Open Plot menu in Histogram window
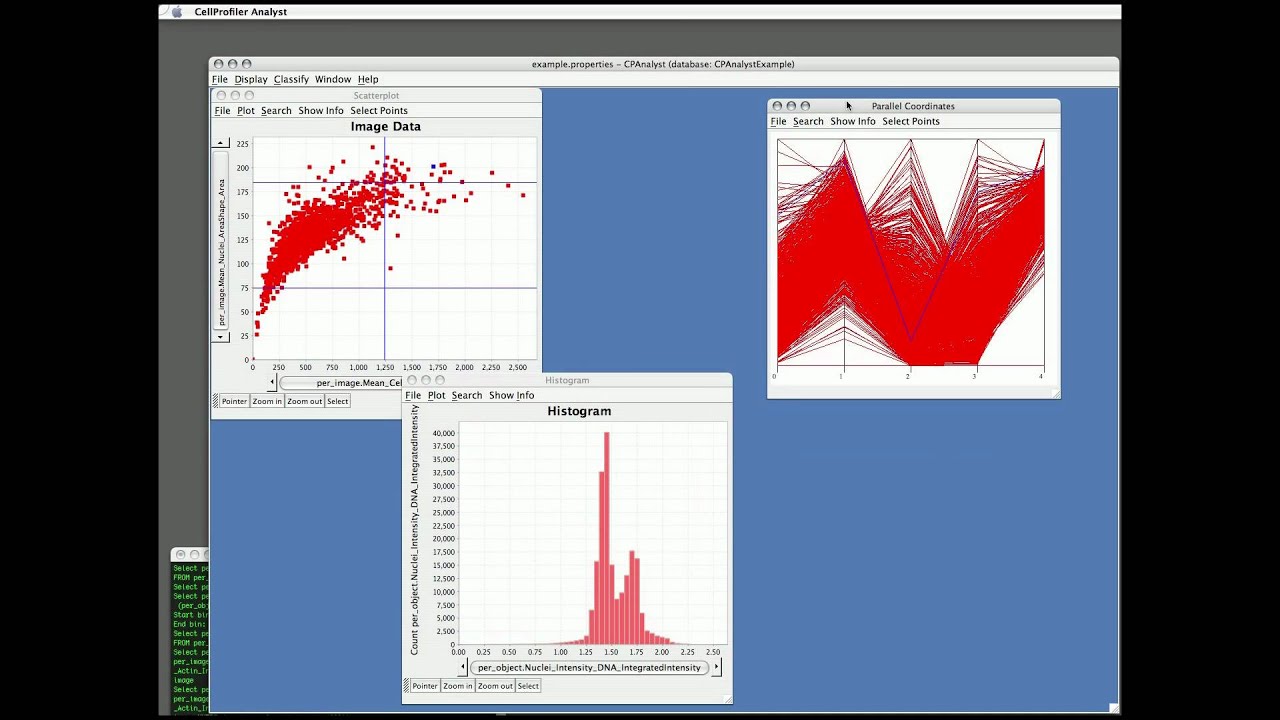Screen dimensions: 1280x720 [x=437, y=395]
